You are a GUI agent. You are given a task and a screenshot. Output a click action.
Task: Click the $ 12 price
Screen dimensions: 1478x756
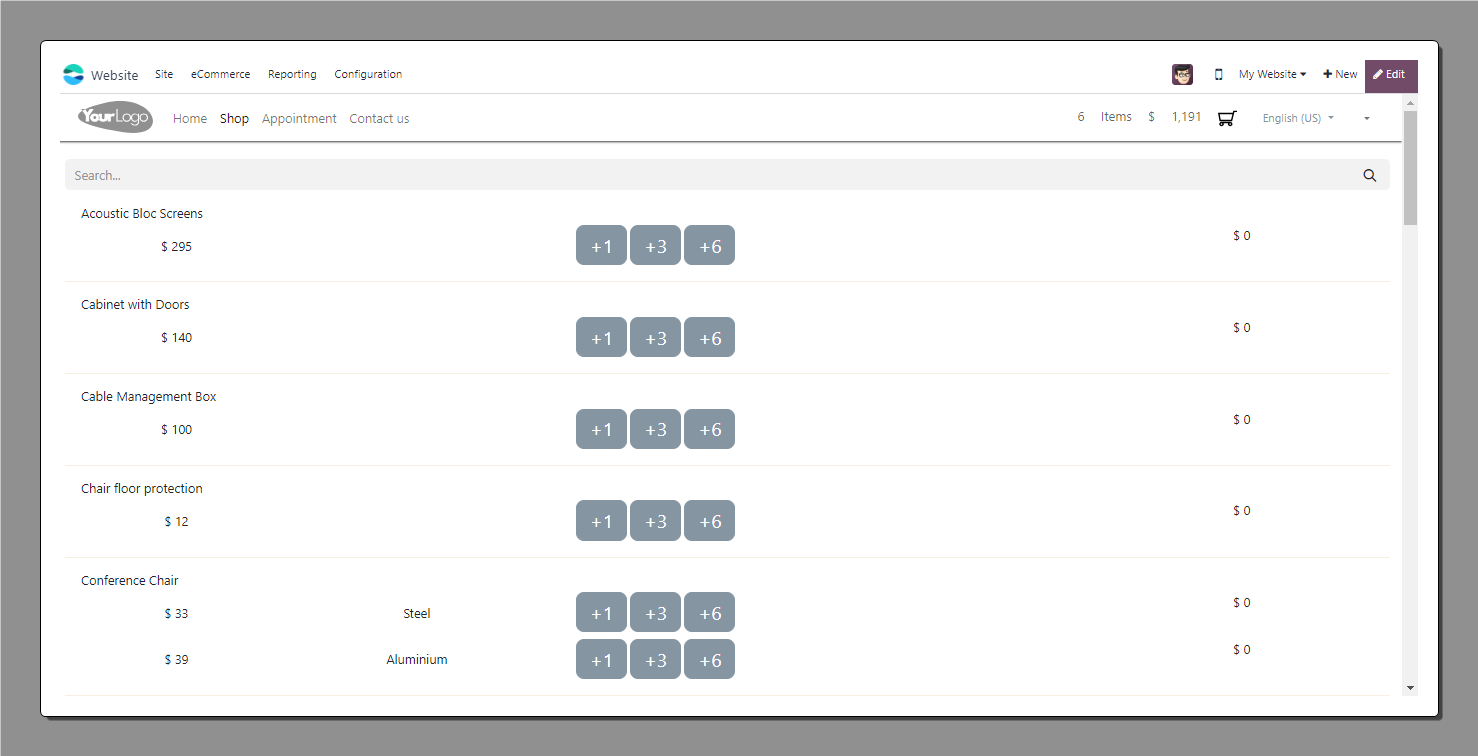[x=176, y=521]
